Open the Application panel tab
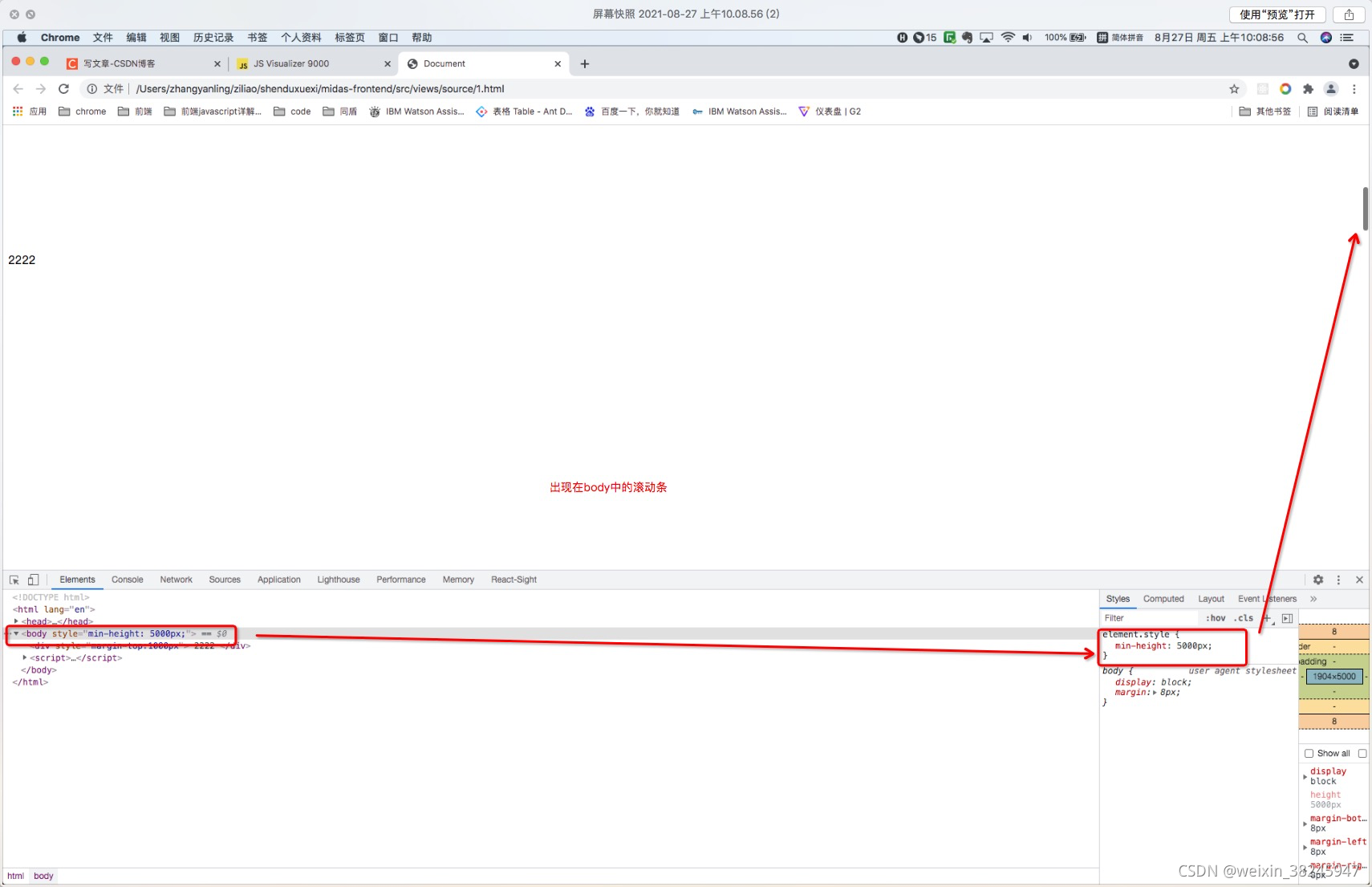Screen dimensions: 1372x887 279,580
